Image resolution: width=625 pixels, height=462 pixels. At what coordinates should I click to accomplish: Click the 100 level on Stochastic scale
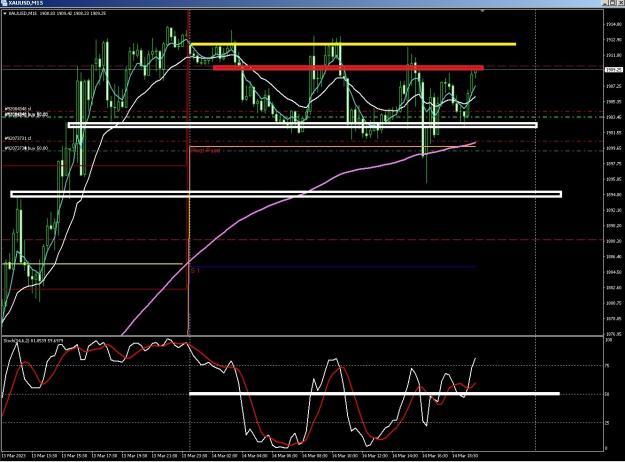[x=609, y=340]
